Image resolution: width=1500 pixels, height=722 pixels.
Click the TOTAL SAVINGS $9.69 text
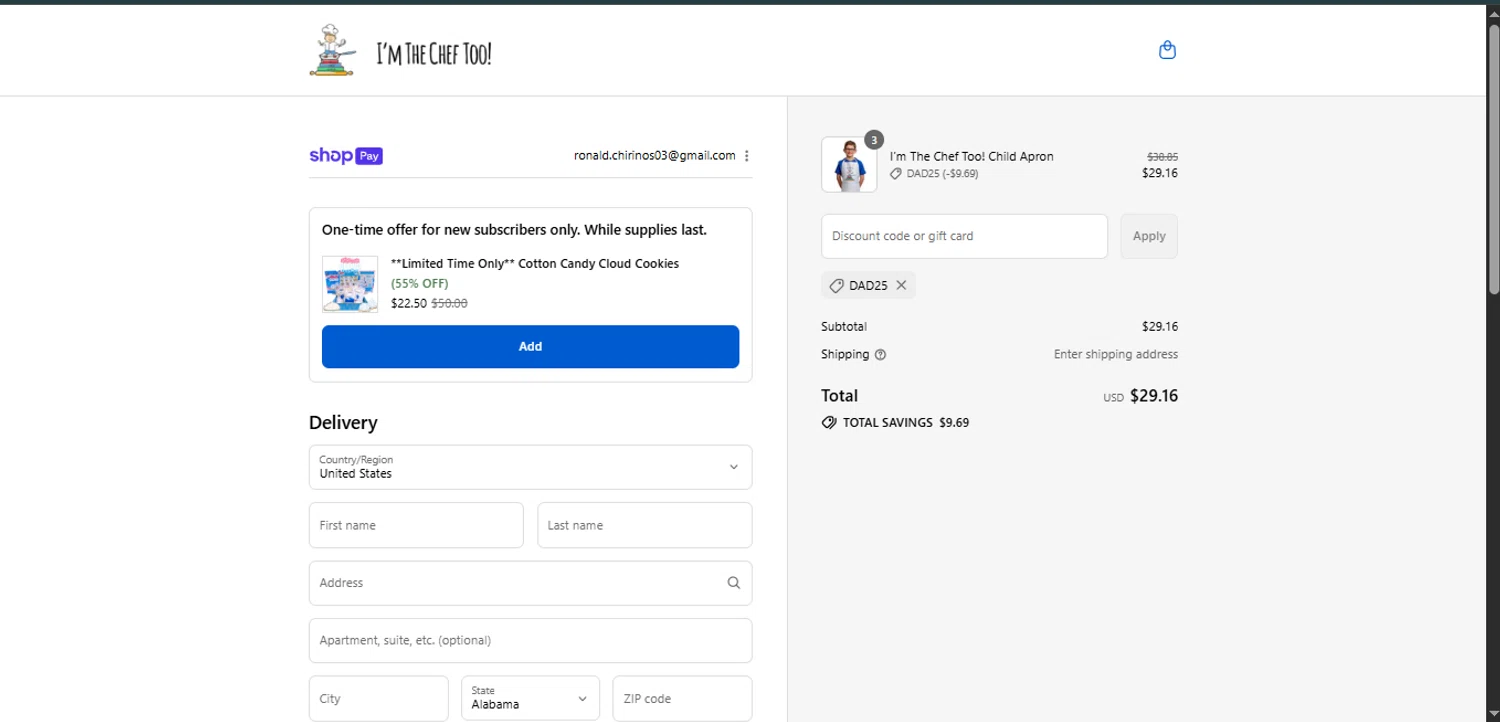906,423
